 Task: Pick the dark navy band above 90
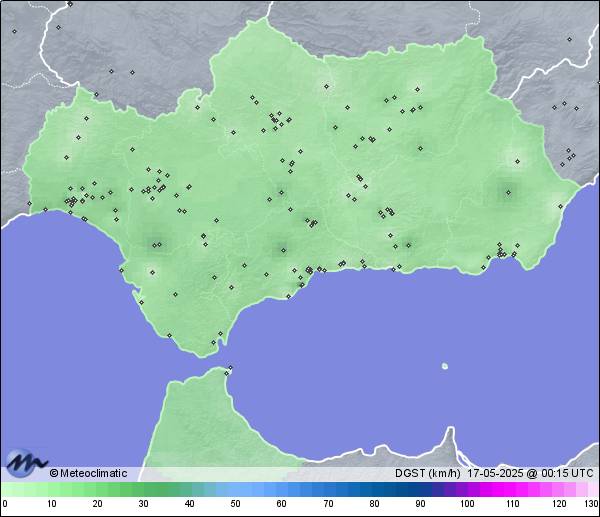pos(420,489)
